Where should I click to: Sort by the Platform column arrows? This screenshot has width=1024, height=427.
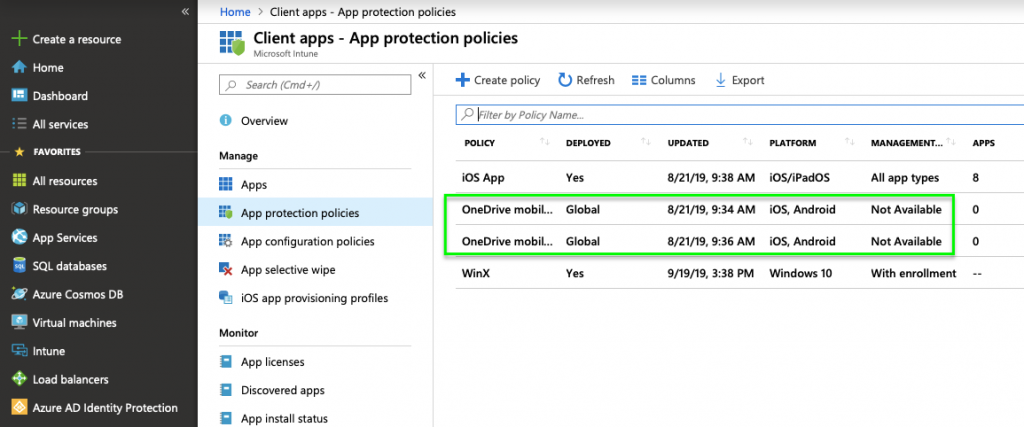(850, 143)
